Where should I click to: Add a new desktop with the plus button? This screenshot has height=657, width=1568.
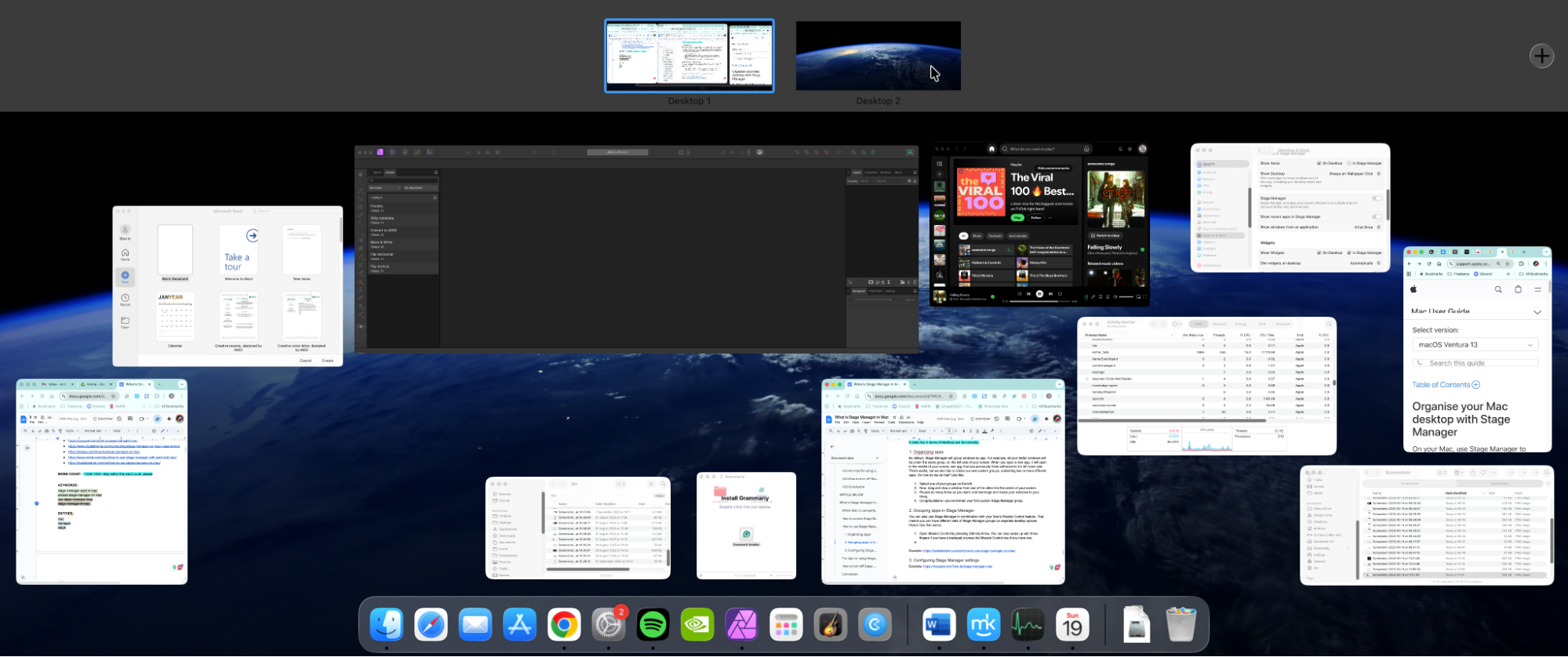click(1541, 56)
